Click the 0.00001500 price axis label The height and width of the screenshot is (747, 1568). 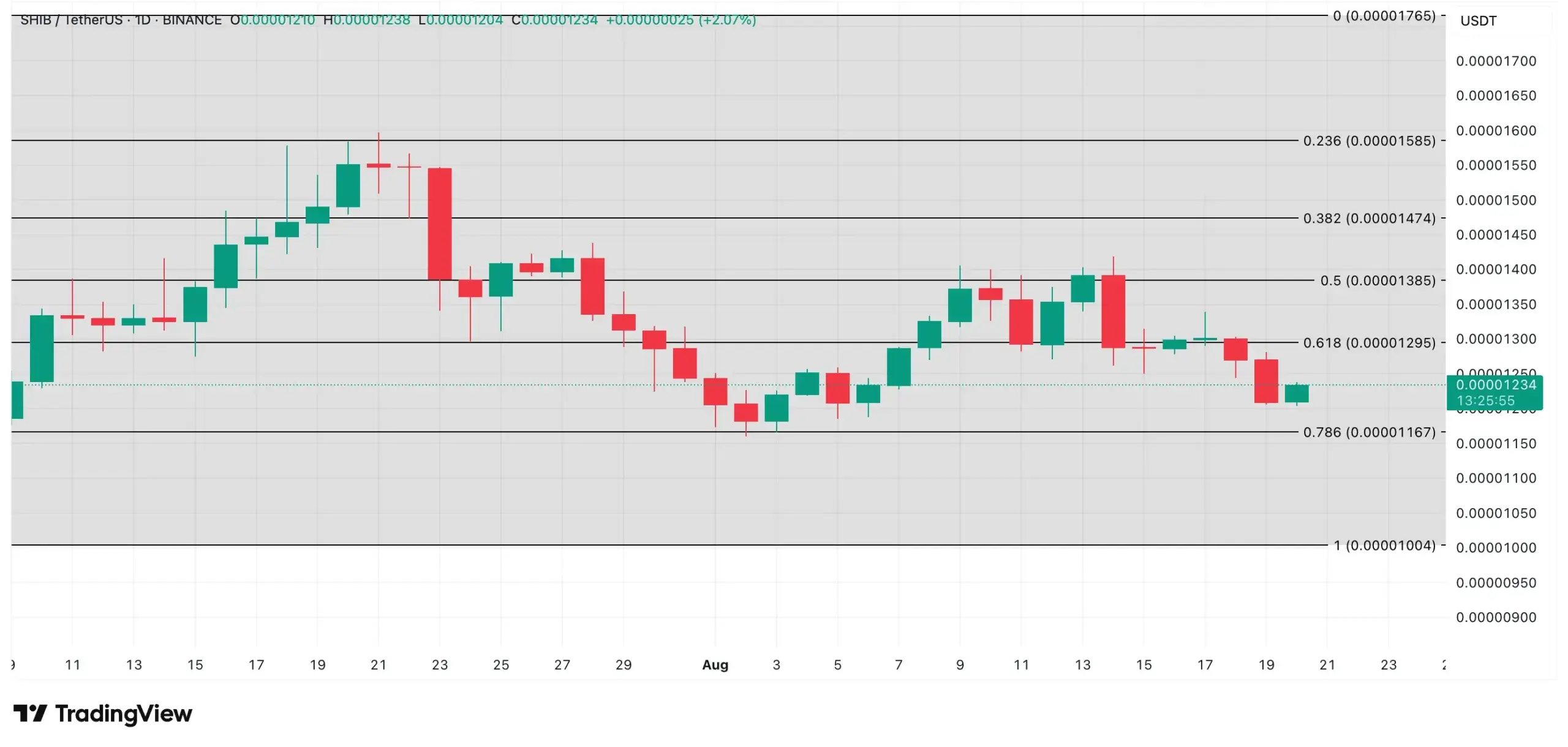[1496, 200]
